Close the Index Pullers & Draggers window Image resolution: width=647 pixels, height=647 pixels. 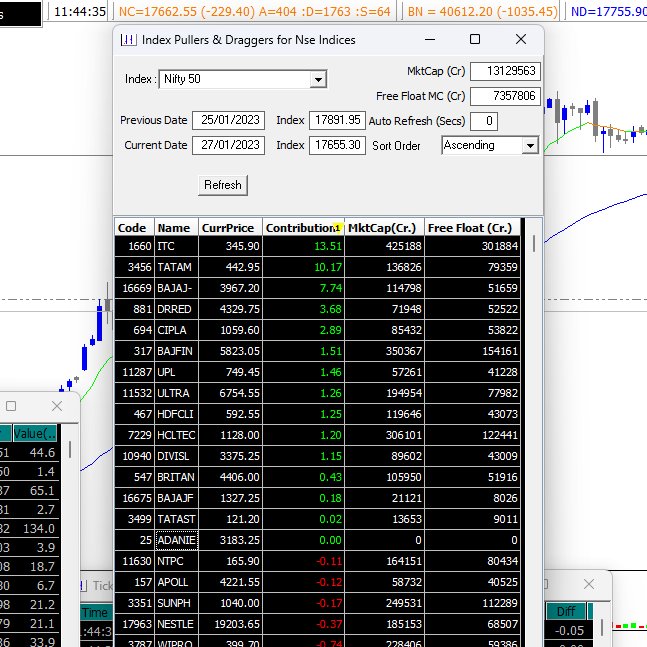pos(521,39)
